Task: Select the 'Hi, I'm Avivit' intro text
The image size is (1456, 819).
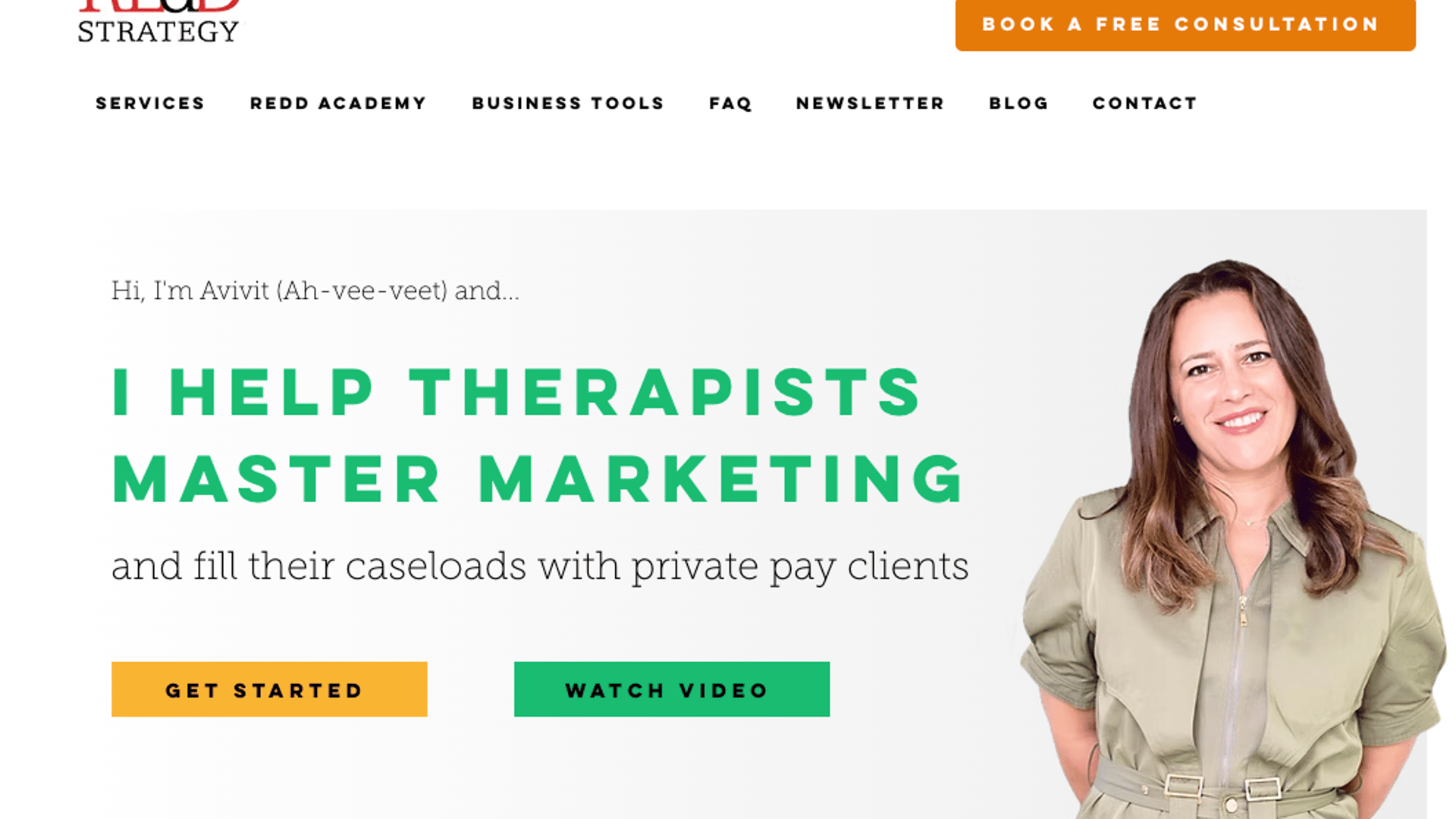Action: point(315,290)
